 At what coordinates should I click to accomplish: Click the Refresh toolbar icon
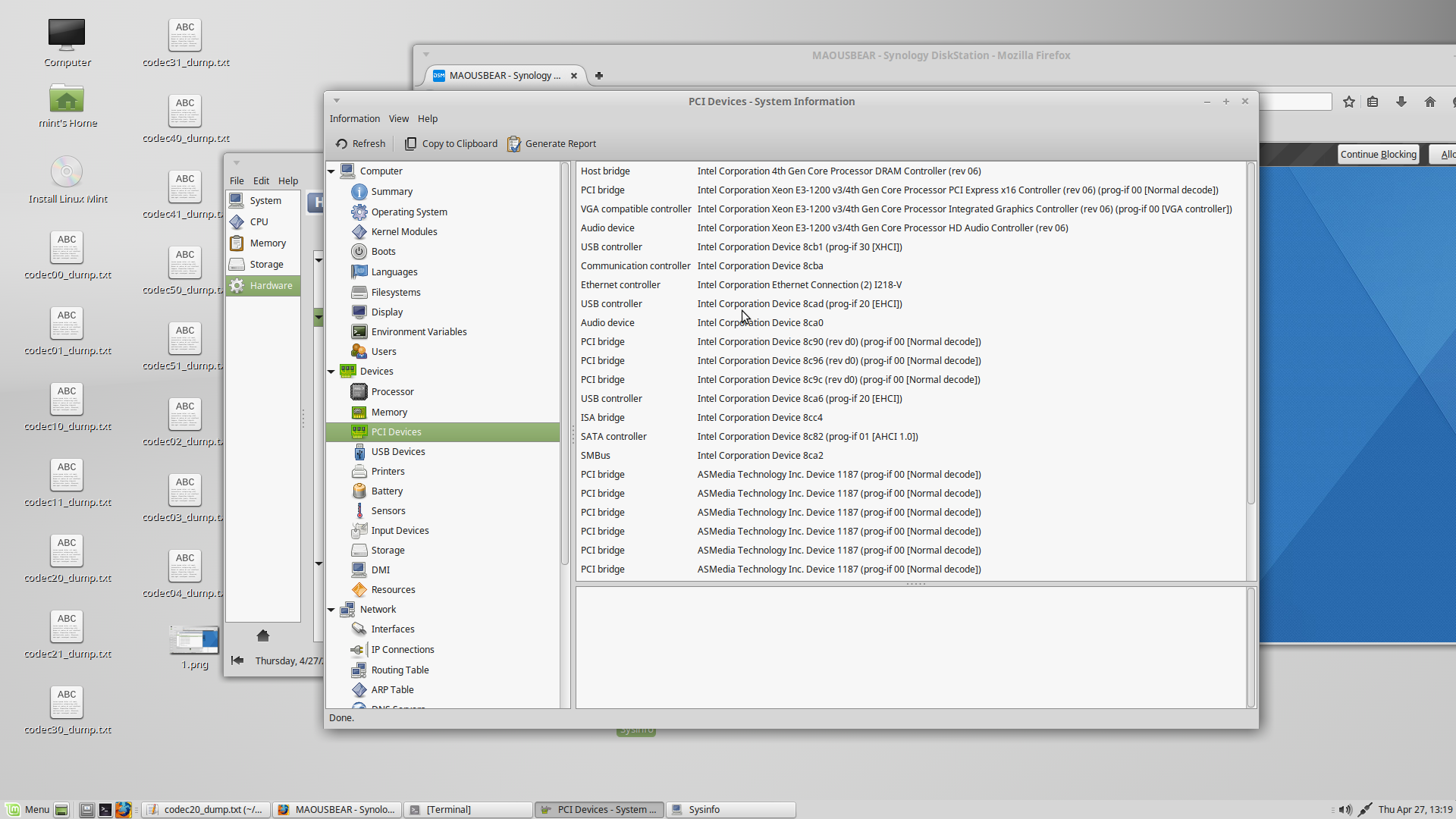coord(342,144)
